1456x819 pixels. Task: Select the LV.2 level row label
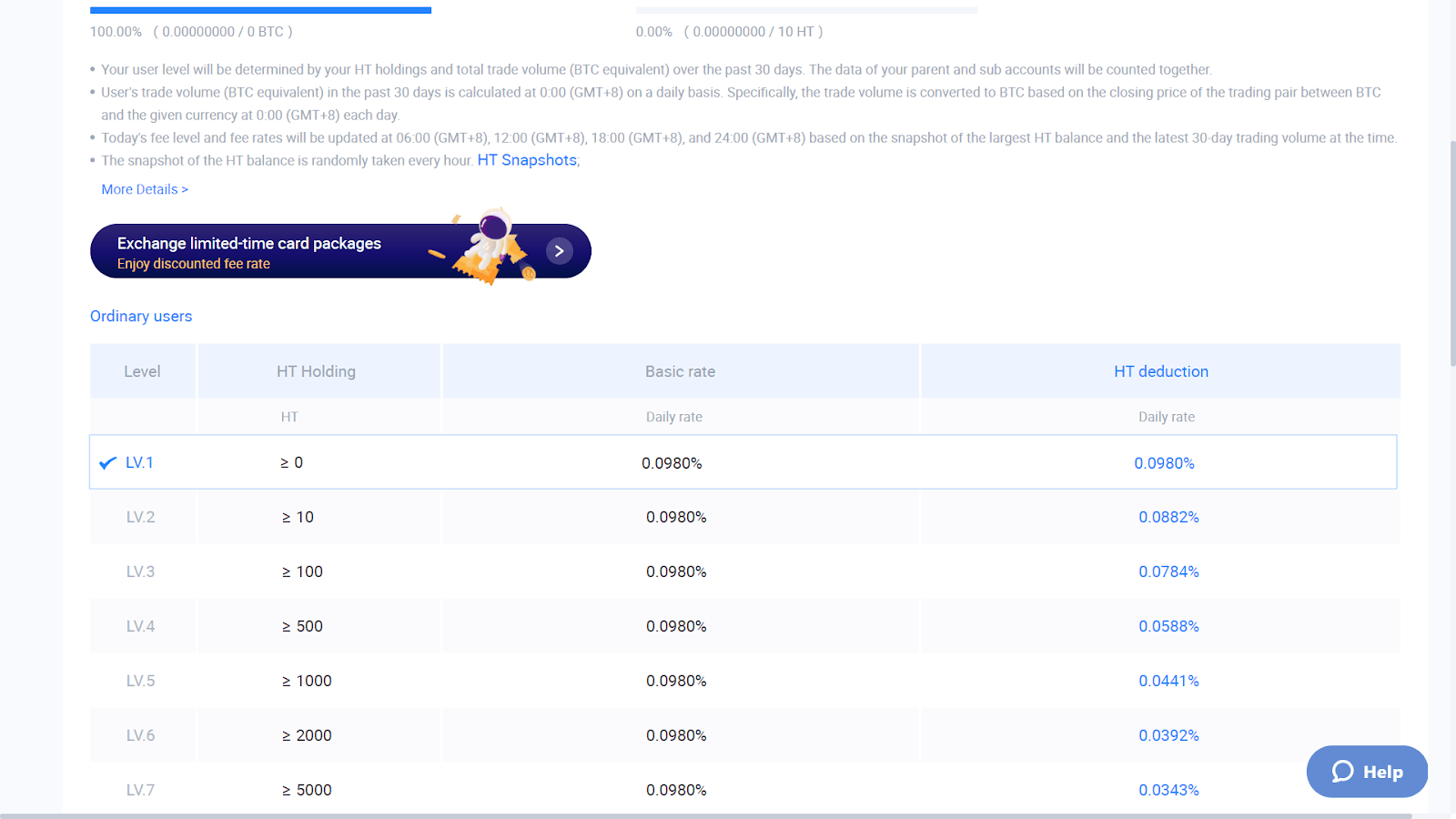(x=140, y=517)
